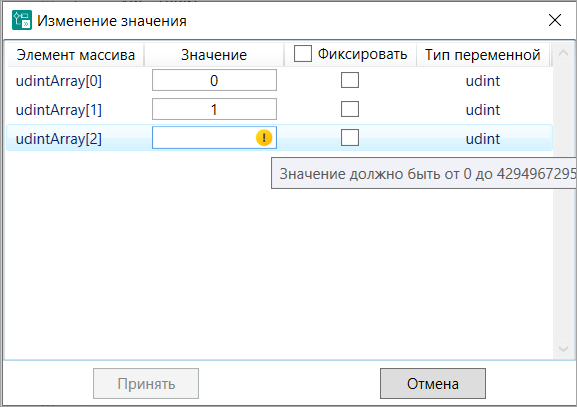
Task: Click the yellow warning icon in value field
Action: coord(264,138)
